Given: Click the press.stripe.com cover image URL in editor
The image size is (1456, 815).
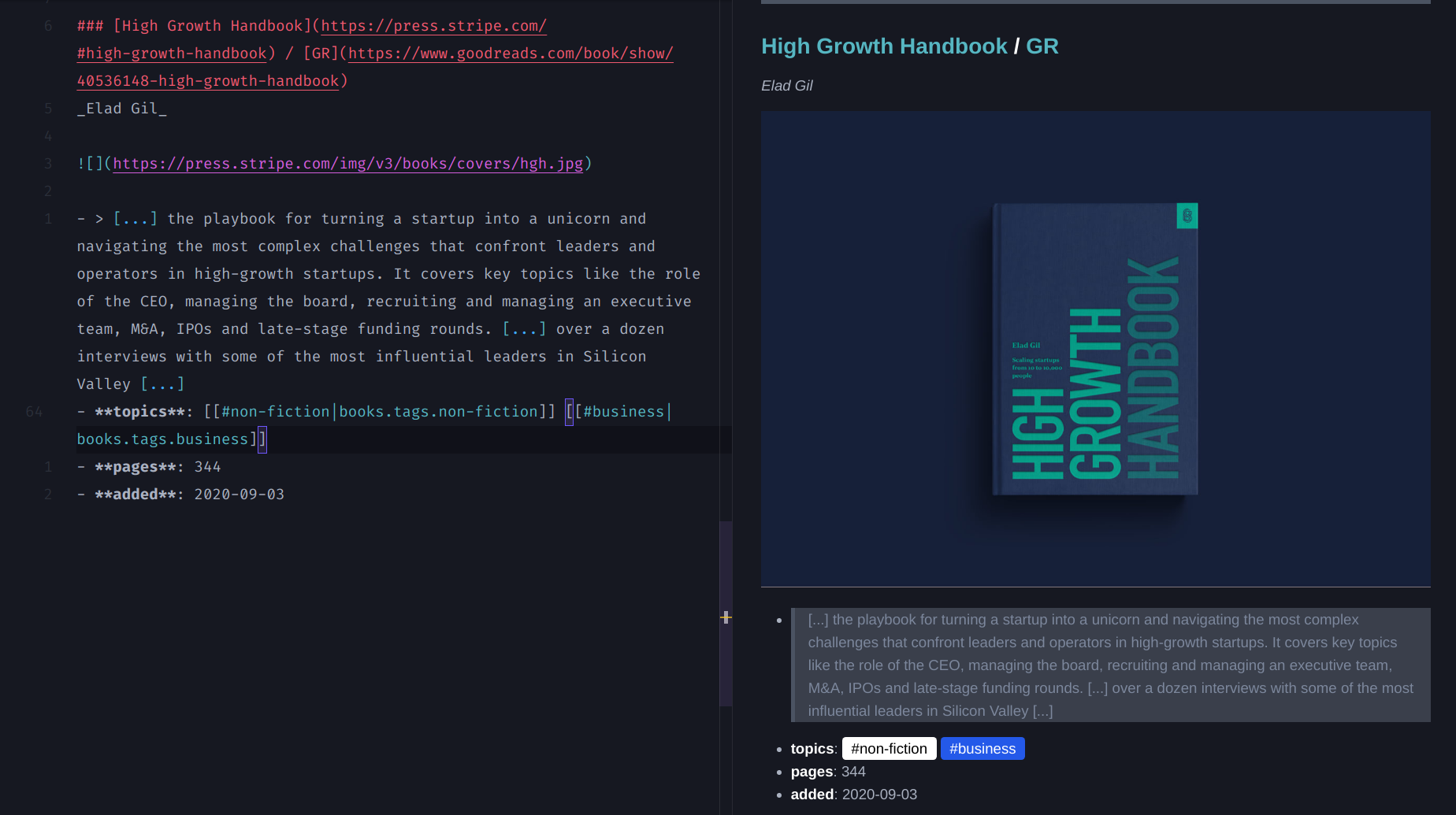Looking at the screenshot, I should (347, 164).
